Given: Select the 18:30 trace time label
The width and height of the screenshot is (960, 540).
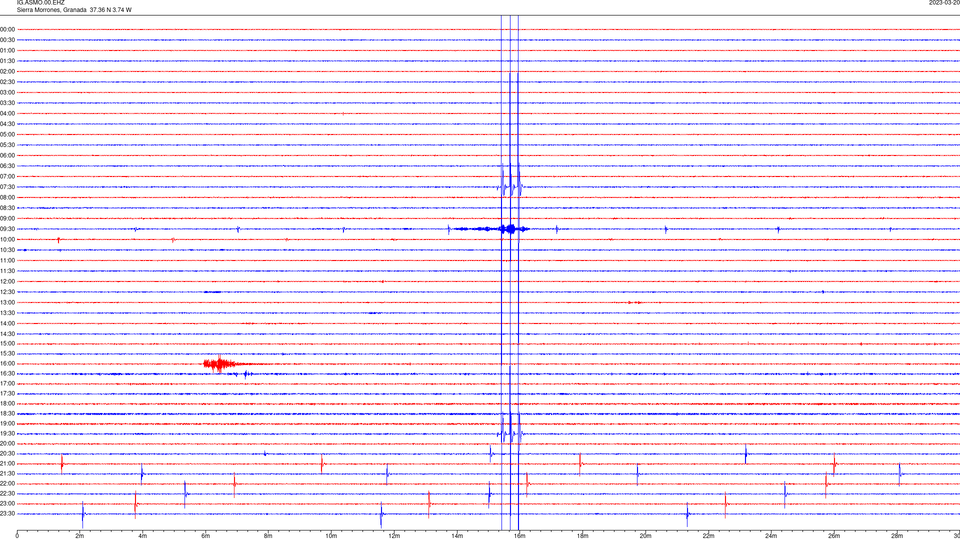Looking at the screenshot, I should tap(7, 414).
